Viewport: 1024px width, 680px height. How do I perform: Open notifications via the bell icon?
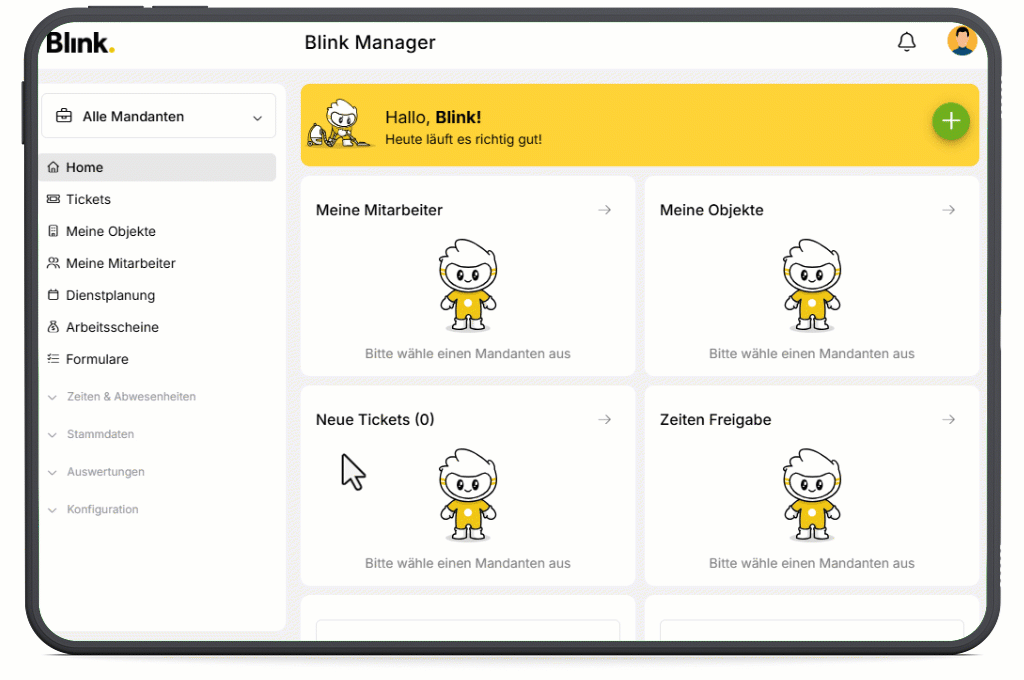[906, 42]
